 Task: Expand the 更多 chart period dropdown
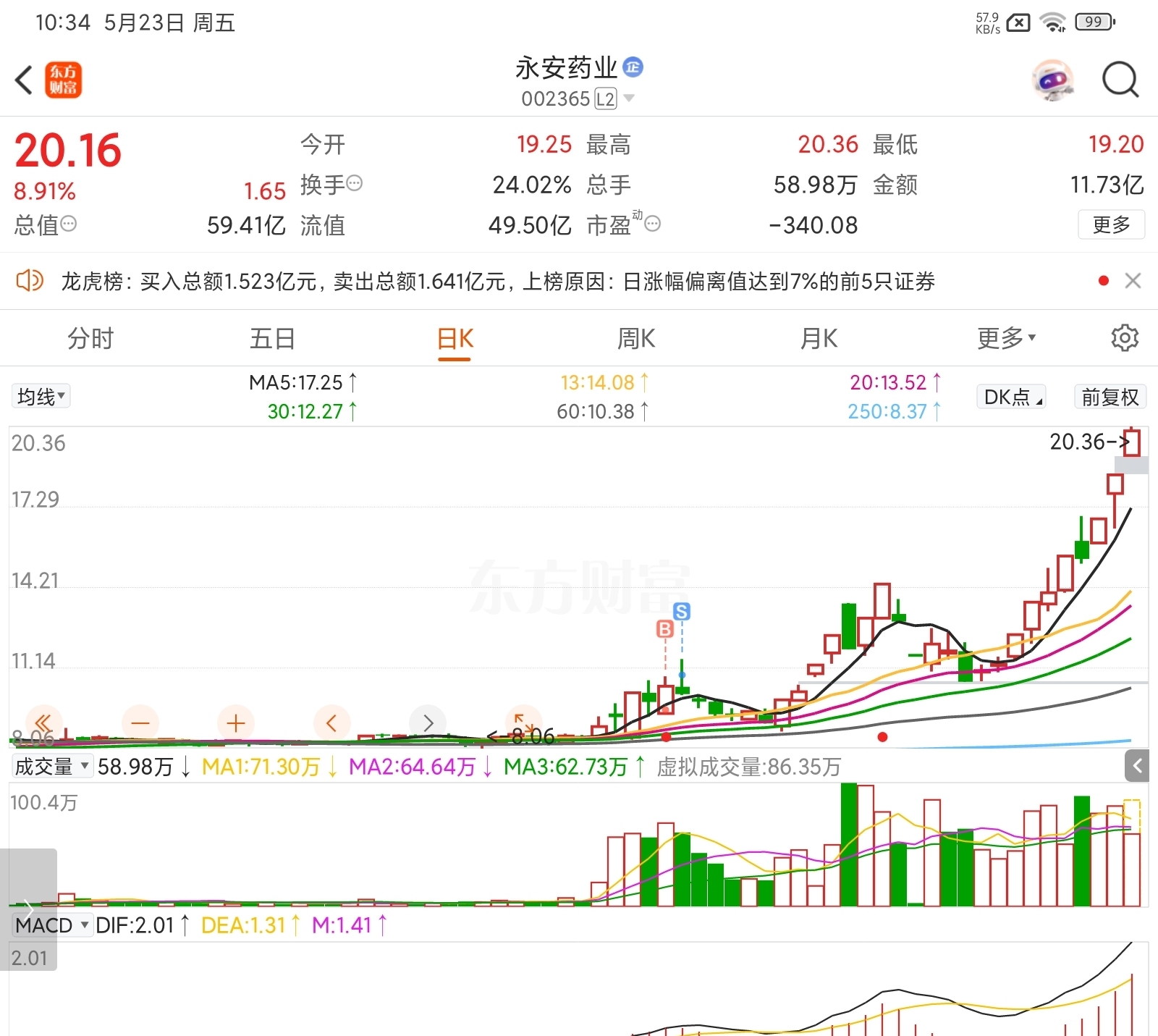coord(1006,338)
